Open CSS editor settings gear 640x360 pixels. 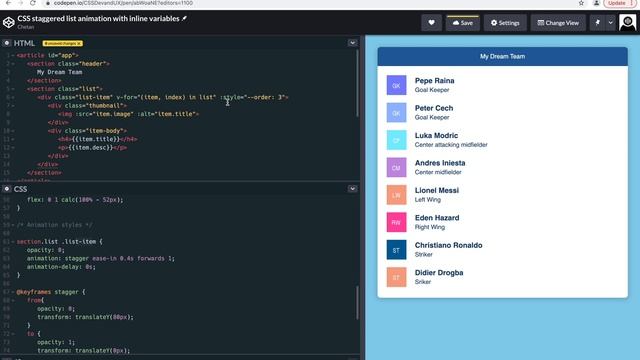(7, 189)
